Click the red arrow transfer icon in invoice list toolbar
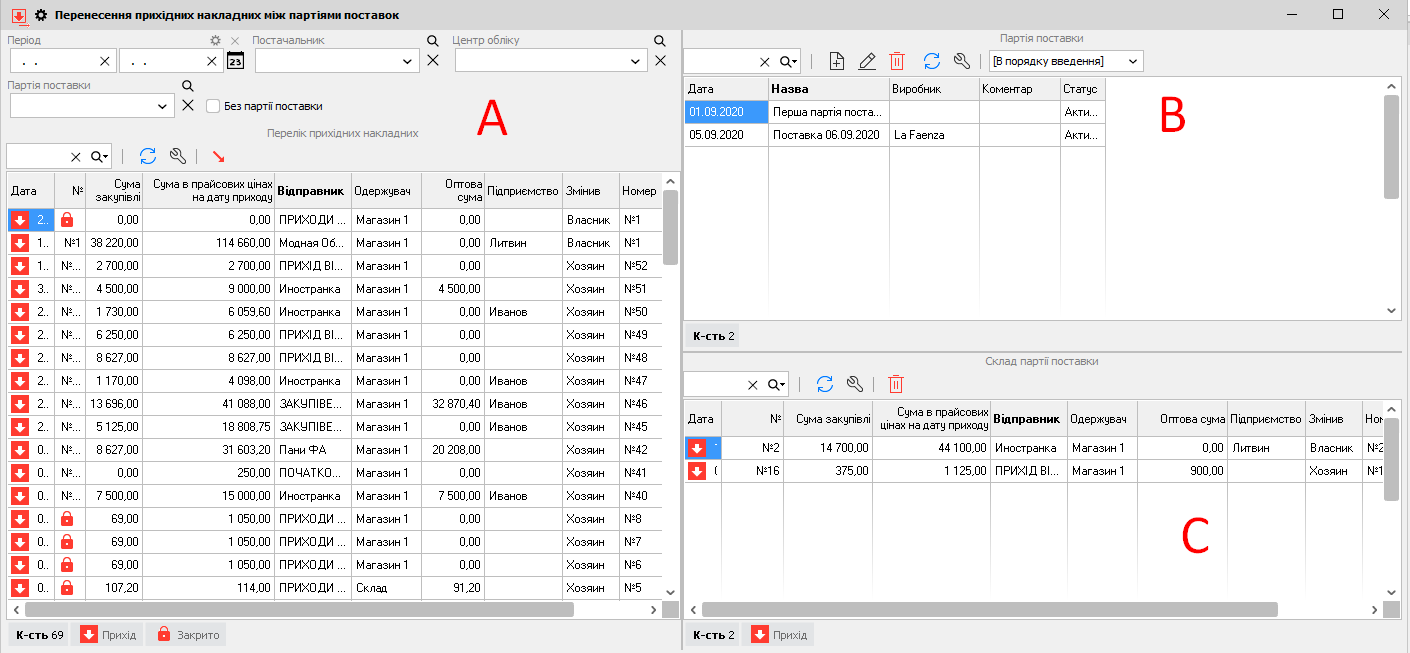The width and height of the screenshot is (1410, 653). click(218, 156)
